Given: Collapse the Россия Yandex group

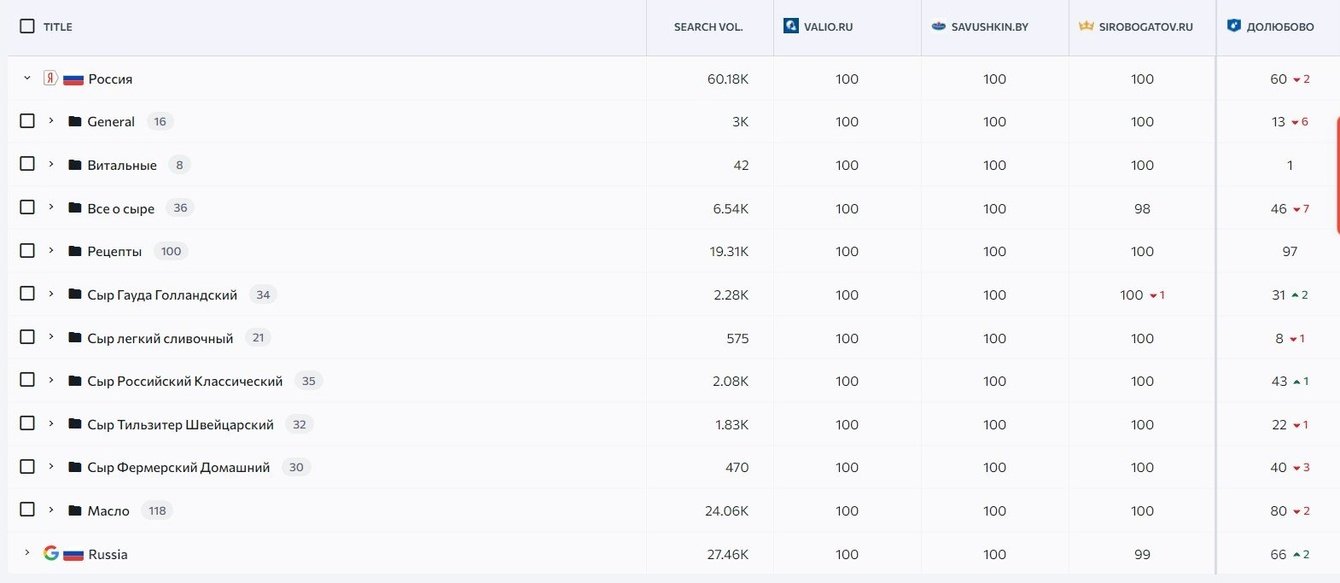Looking at the screenshot, I should tap(27, 78).
